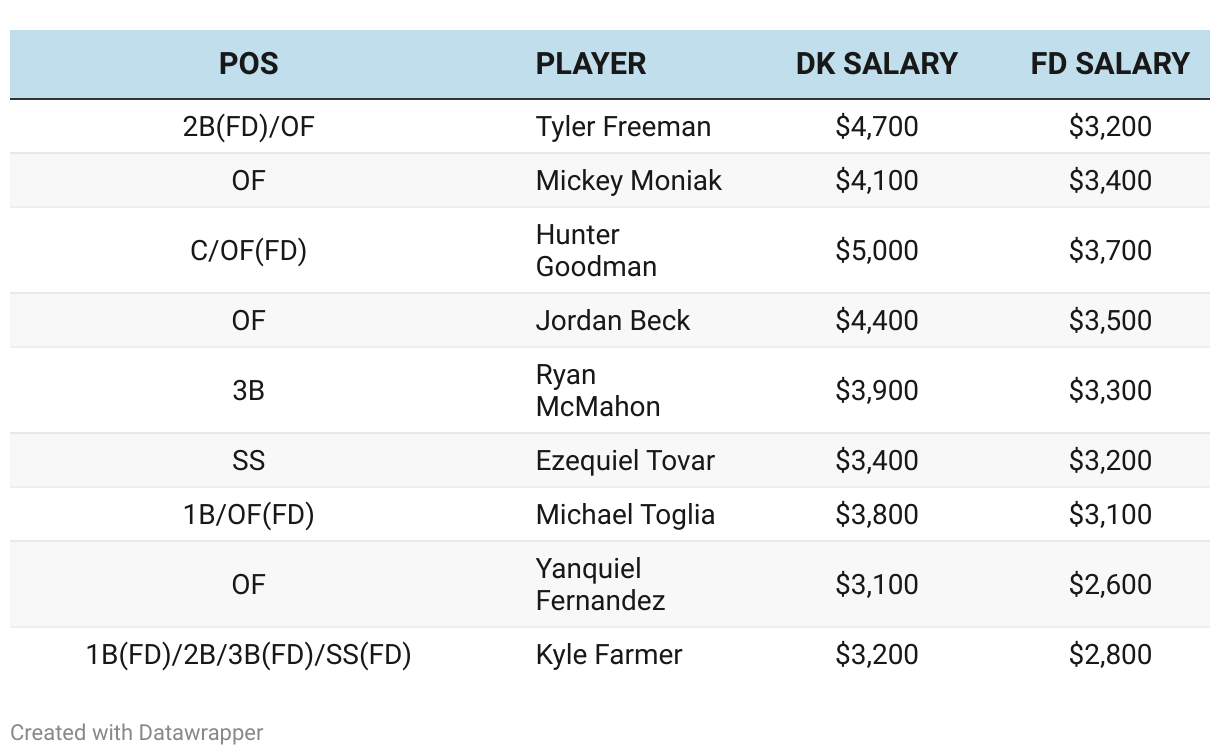Select the PLAYER column header

591,64
